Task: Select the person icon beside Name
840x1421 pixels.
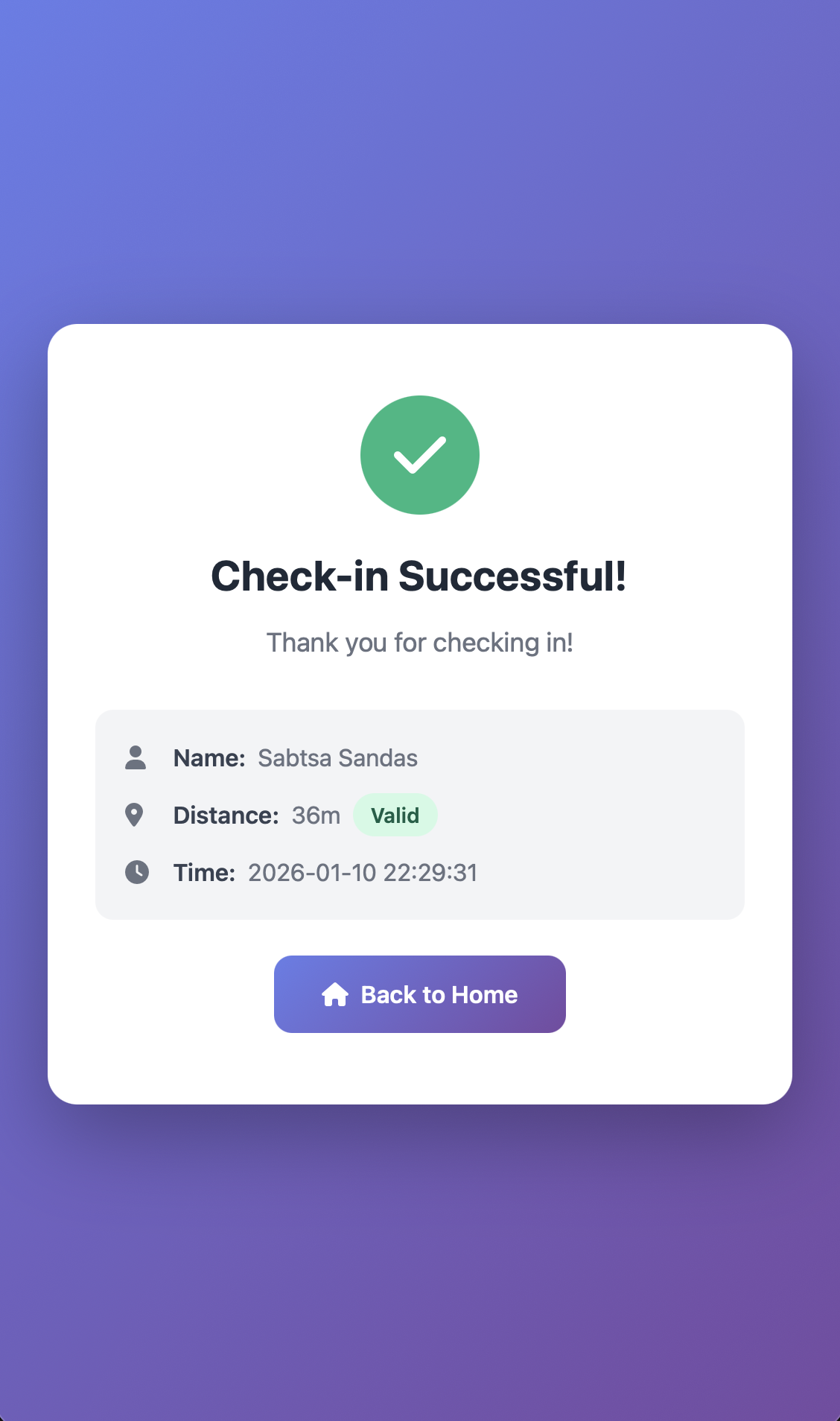Action: [x=137, y=757]
